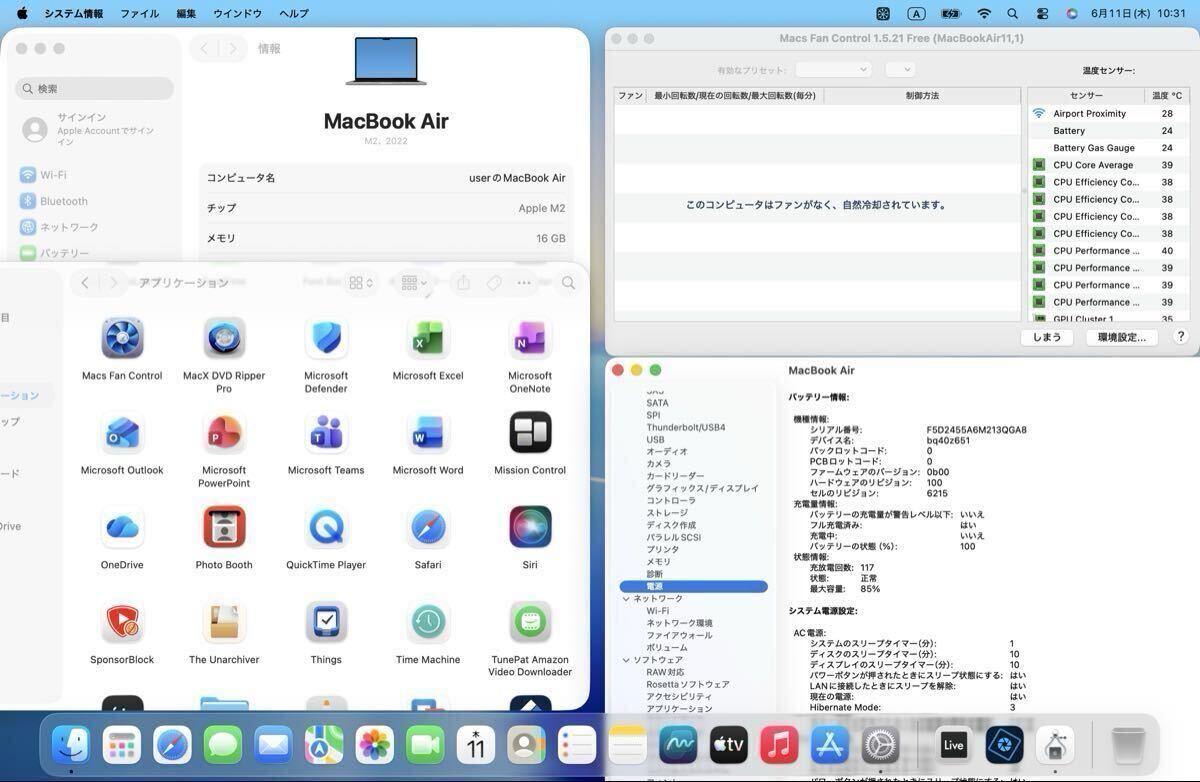The height and width of the screenshot is (782, 1200).
Task: Open システム情報 menu in menu bar
Action: (x=74, y=13)
